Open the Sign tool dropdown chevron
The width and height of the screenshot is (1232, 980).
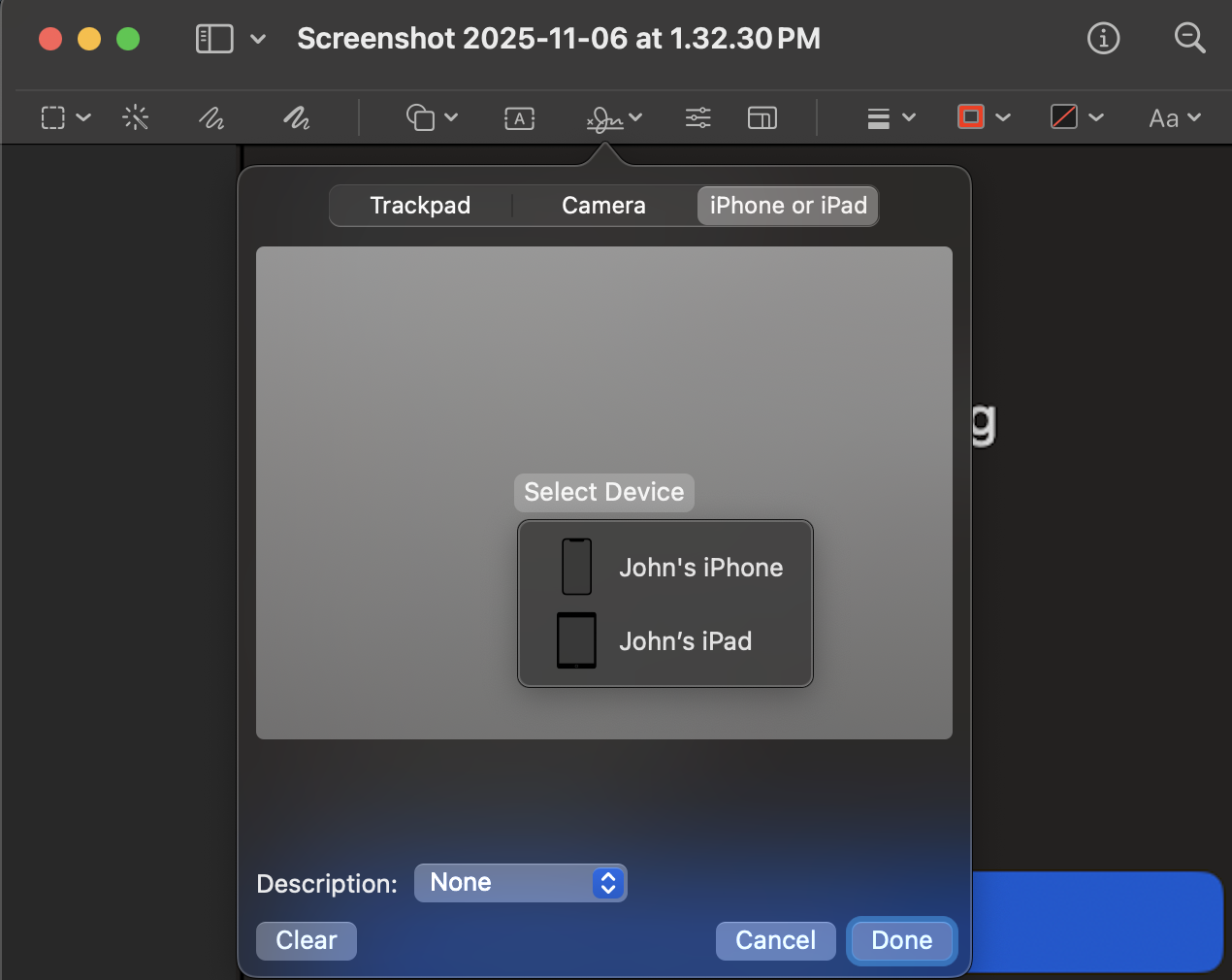coord(635,117)
